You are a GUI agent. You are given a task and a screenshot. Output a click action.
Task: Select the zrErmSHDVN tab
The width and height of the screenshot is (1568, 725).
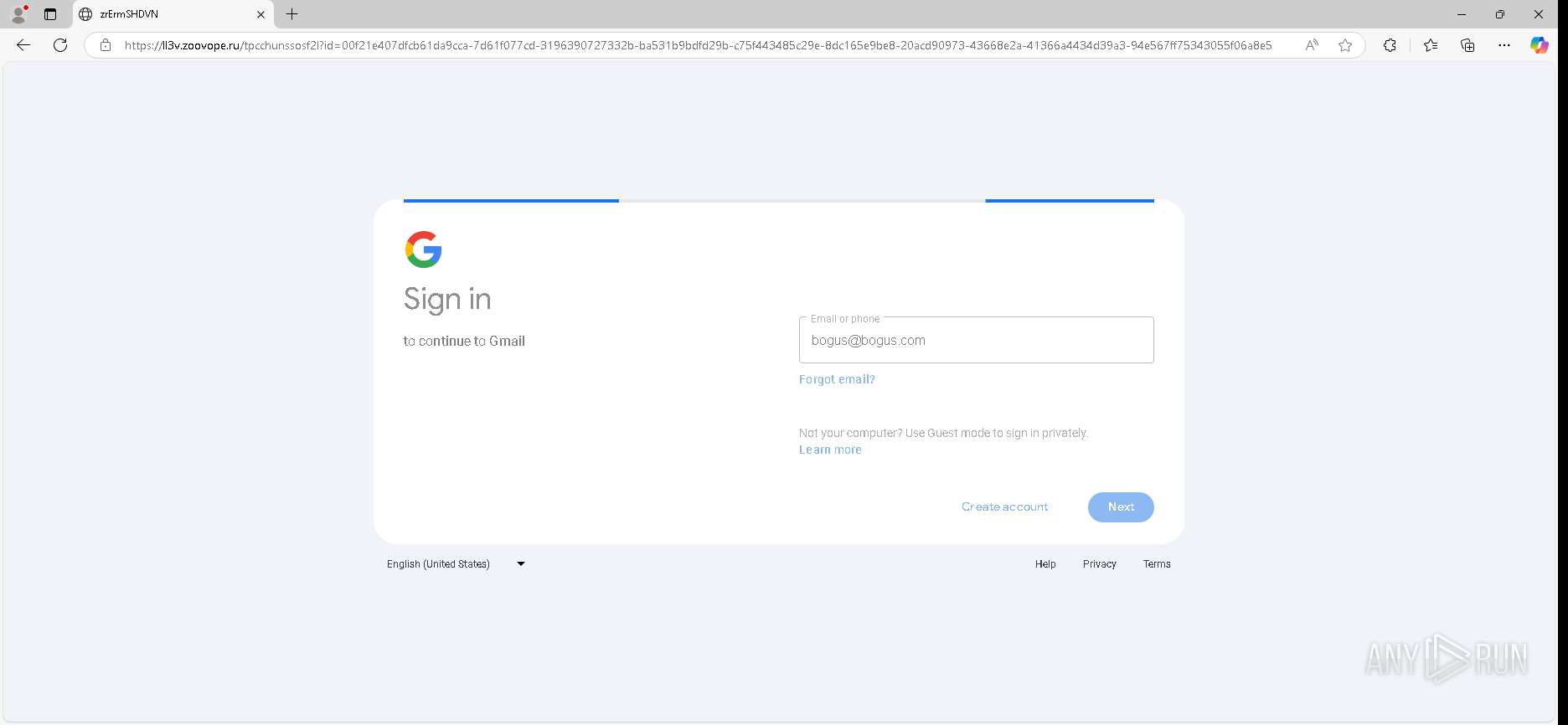173,14
